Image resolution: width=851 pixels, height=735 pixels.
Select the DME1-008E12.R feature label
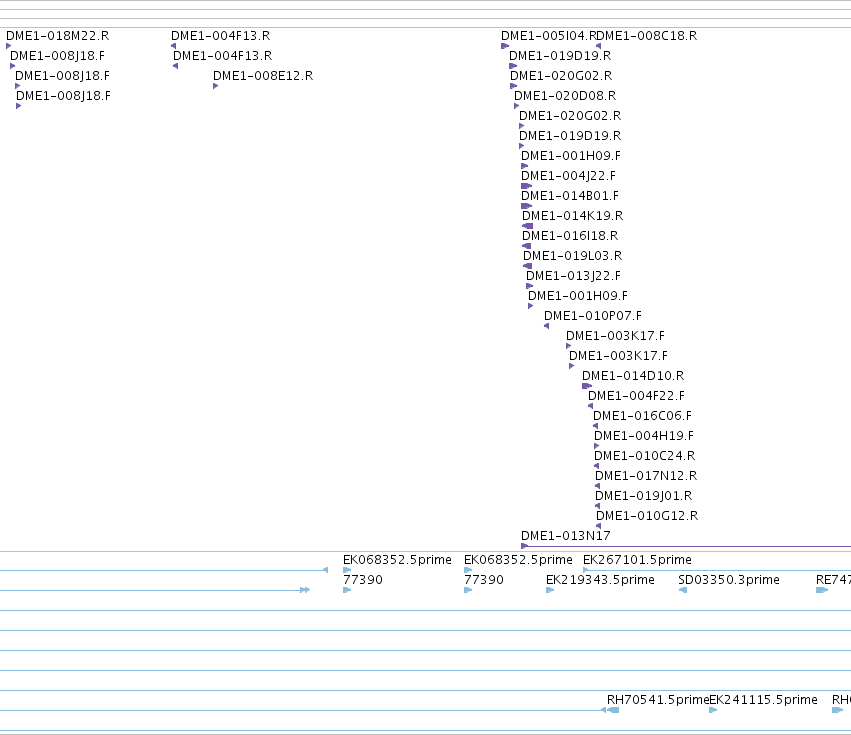click(263, 76)
